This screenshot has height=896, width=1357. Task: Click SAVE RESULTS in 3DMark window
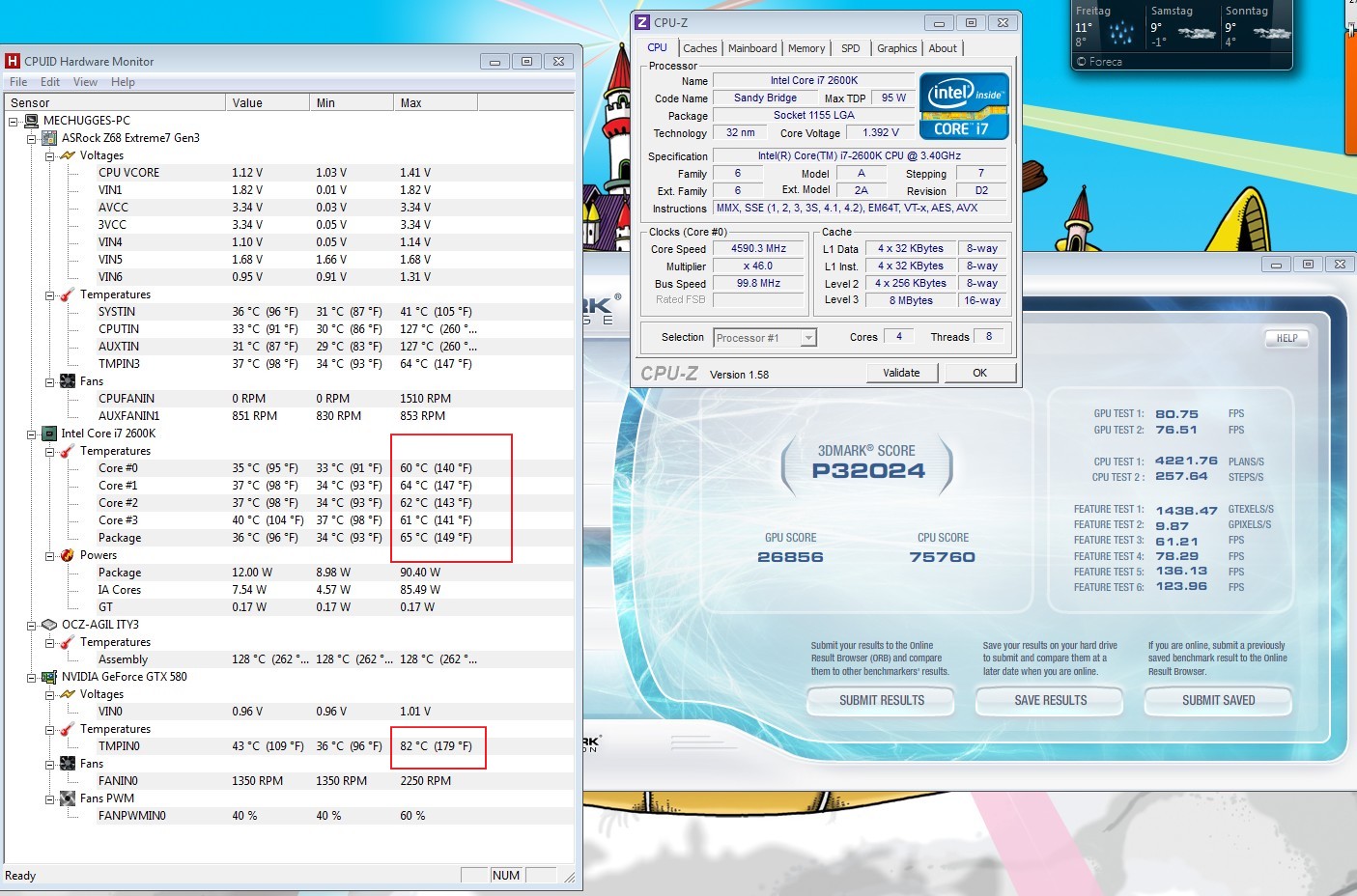[x=1050, y=700]
